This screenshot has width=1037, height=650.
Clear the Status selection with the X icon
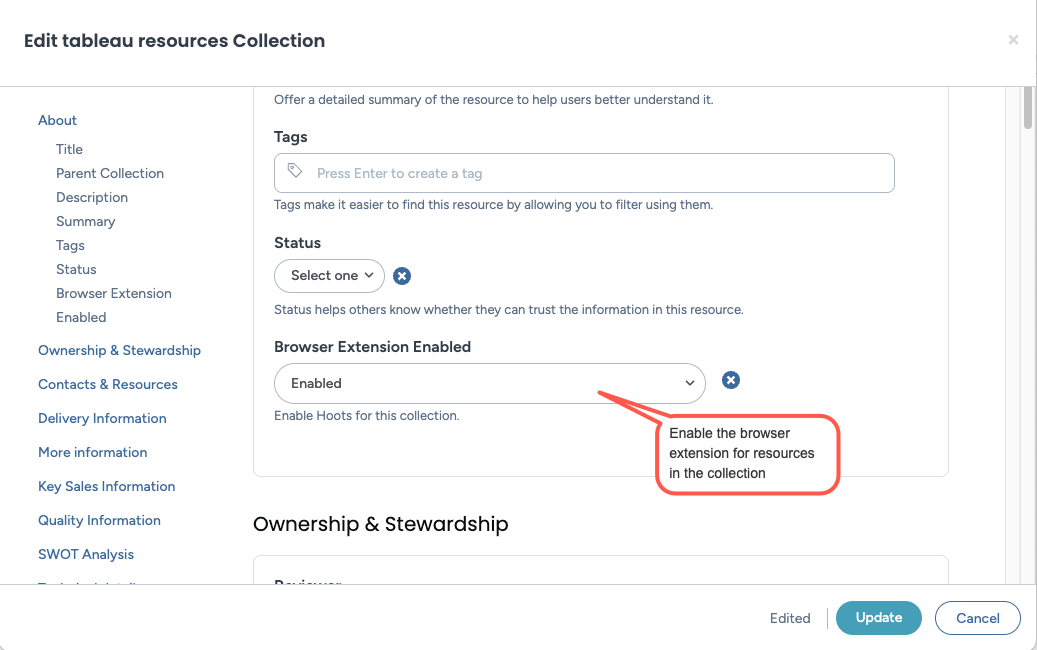point(402,276)
